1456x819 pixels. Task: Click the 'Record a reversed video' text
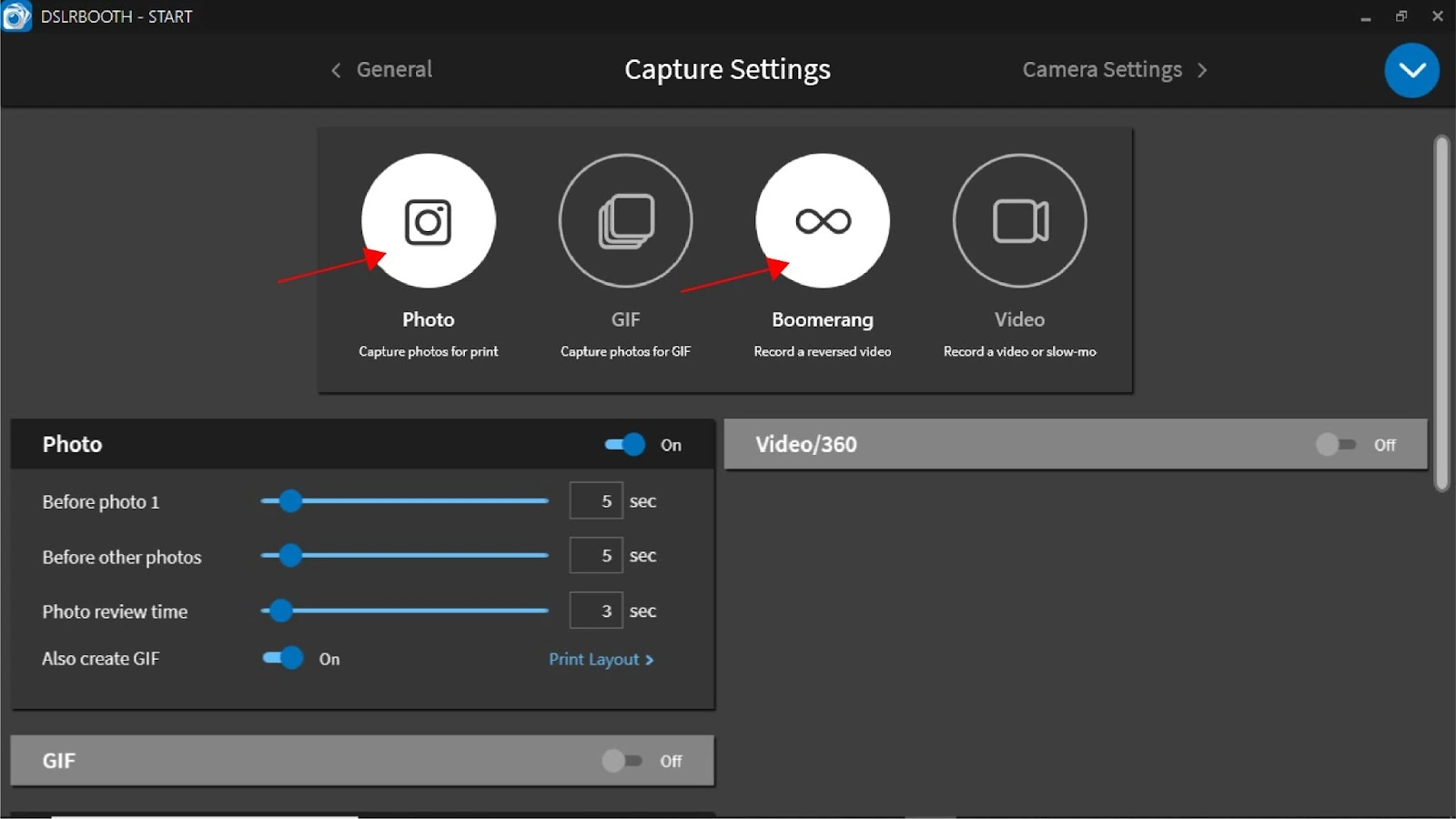823,351
